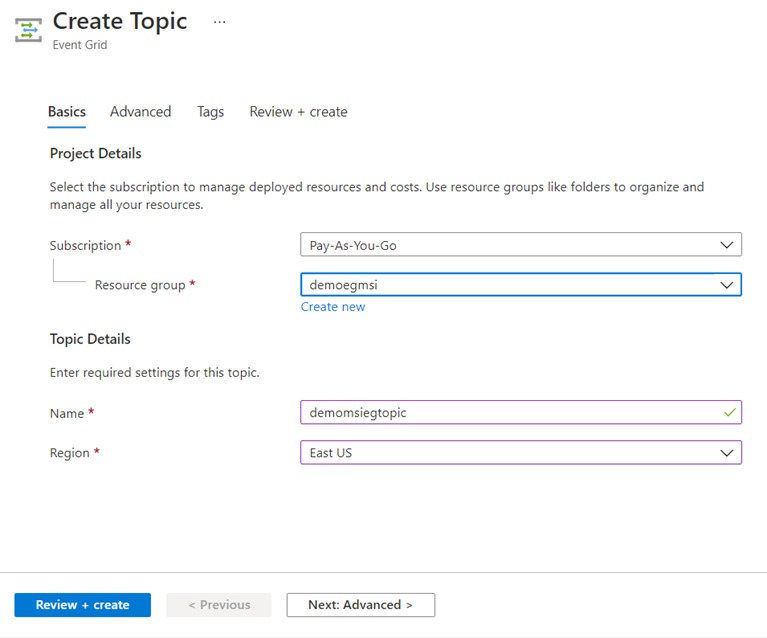Click the green validation checkmark in Name field

coord(730,412)
